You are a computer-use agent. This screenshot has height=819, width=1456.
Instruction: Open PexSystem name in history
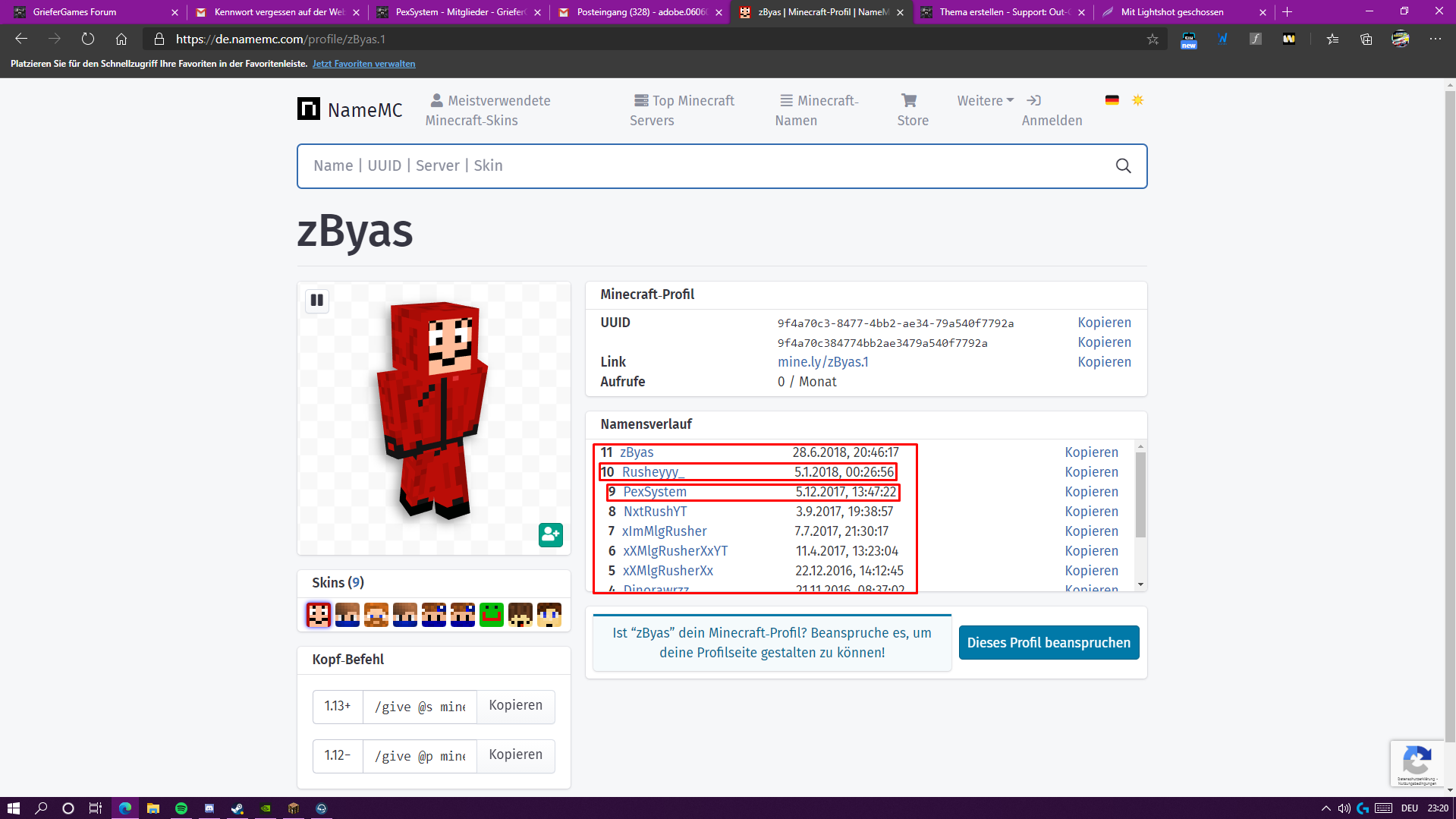click(655, 492)
